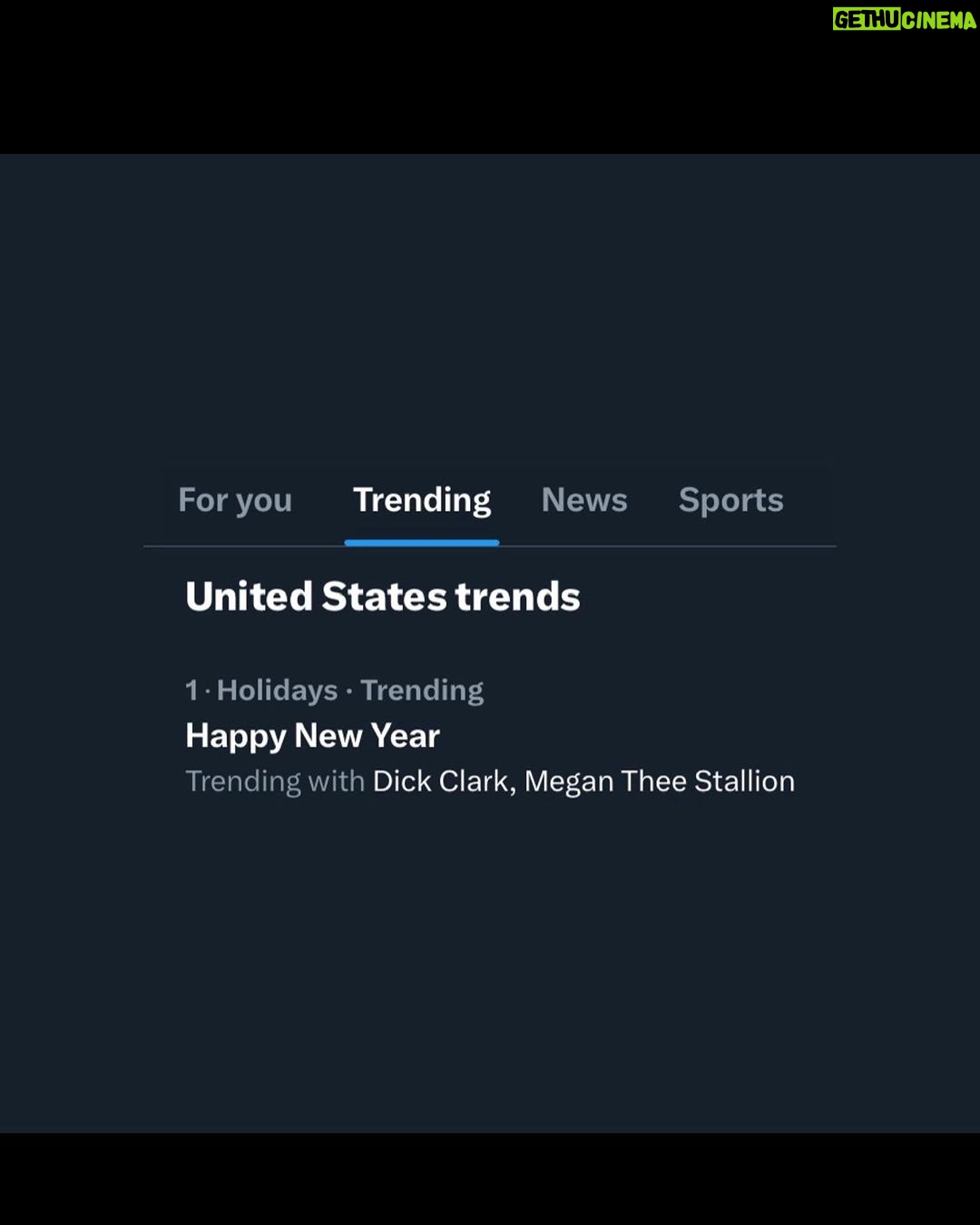Viewport: 980px width, 1225px height.
Task: Click the word 'trends' in the heading
Action: pyautogui.click(x=518, y=597)
